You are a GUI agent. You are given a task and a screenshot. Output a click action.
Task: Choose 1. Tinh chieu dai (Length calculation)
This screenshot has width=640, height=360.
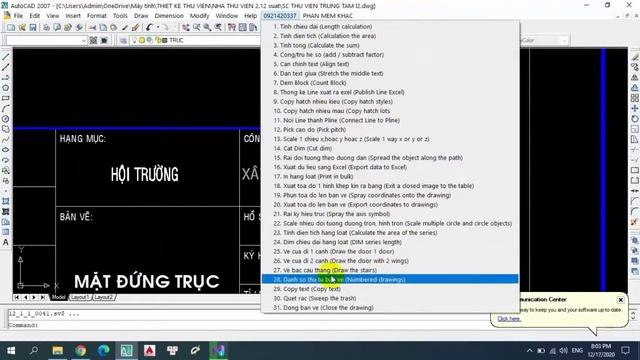point(390,27)
